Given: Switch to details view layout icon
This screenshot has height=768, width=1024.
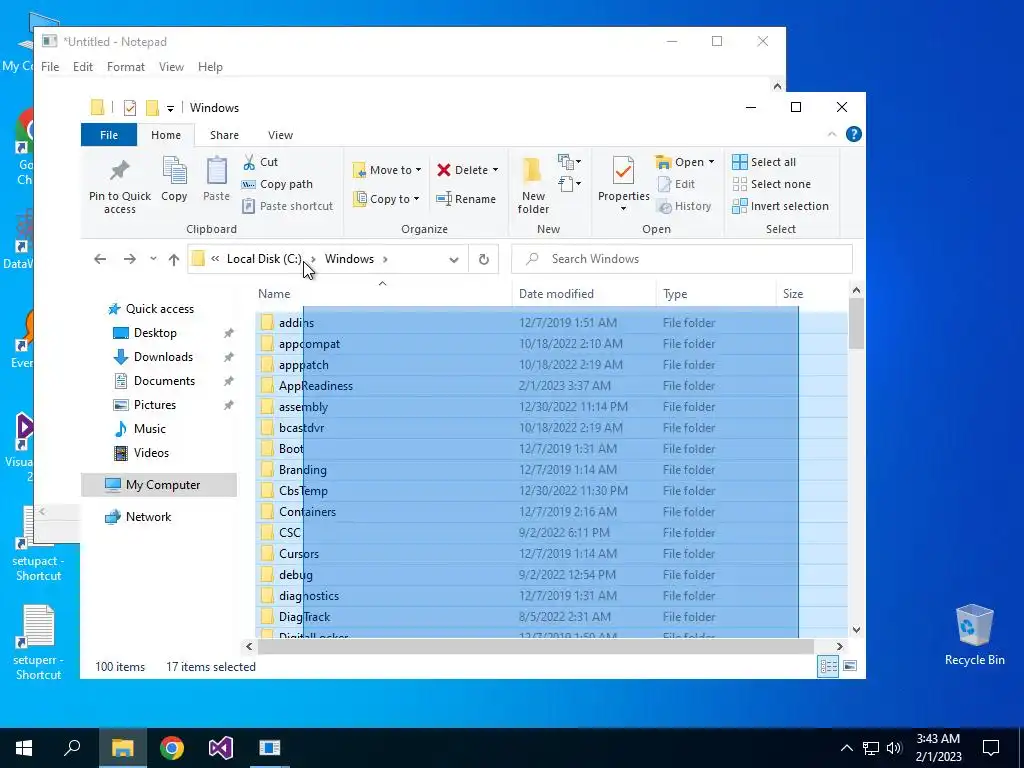Looking at the screenshot, I should [828, 666].
